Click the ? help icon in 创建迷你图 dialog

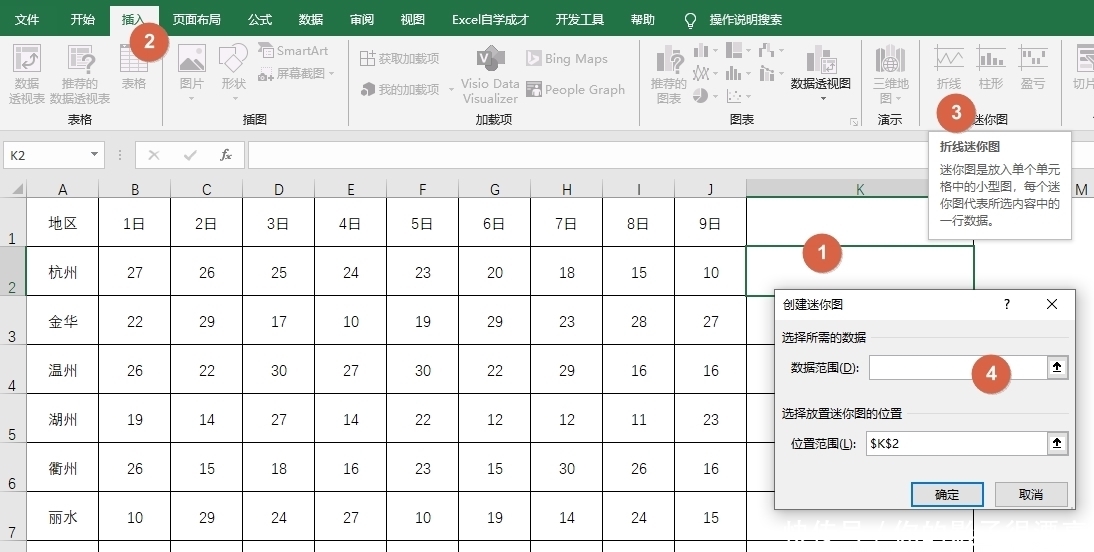click(1007, 304)
